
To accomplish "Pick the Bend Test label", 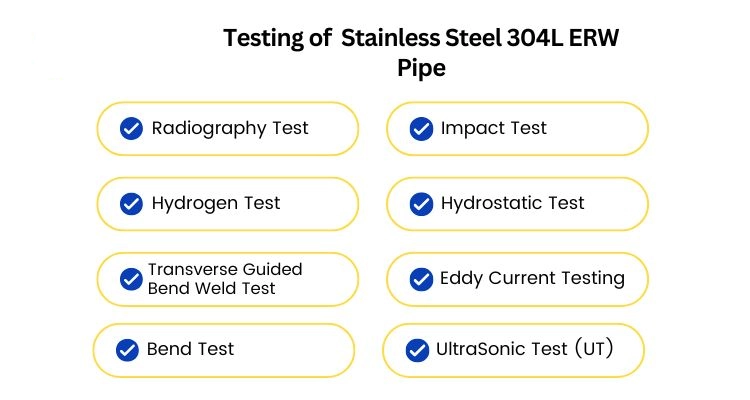I will click(x=190, y=349).
